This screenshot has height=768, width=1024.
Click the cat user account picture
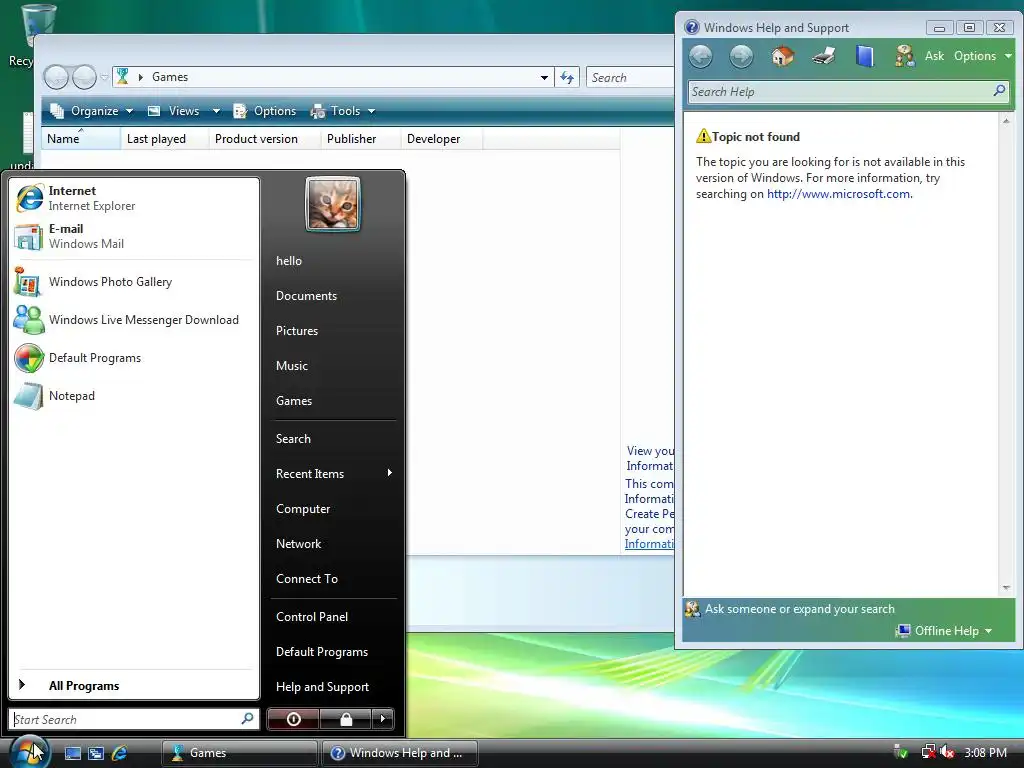point(332,204)
